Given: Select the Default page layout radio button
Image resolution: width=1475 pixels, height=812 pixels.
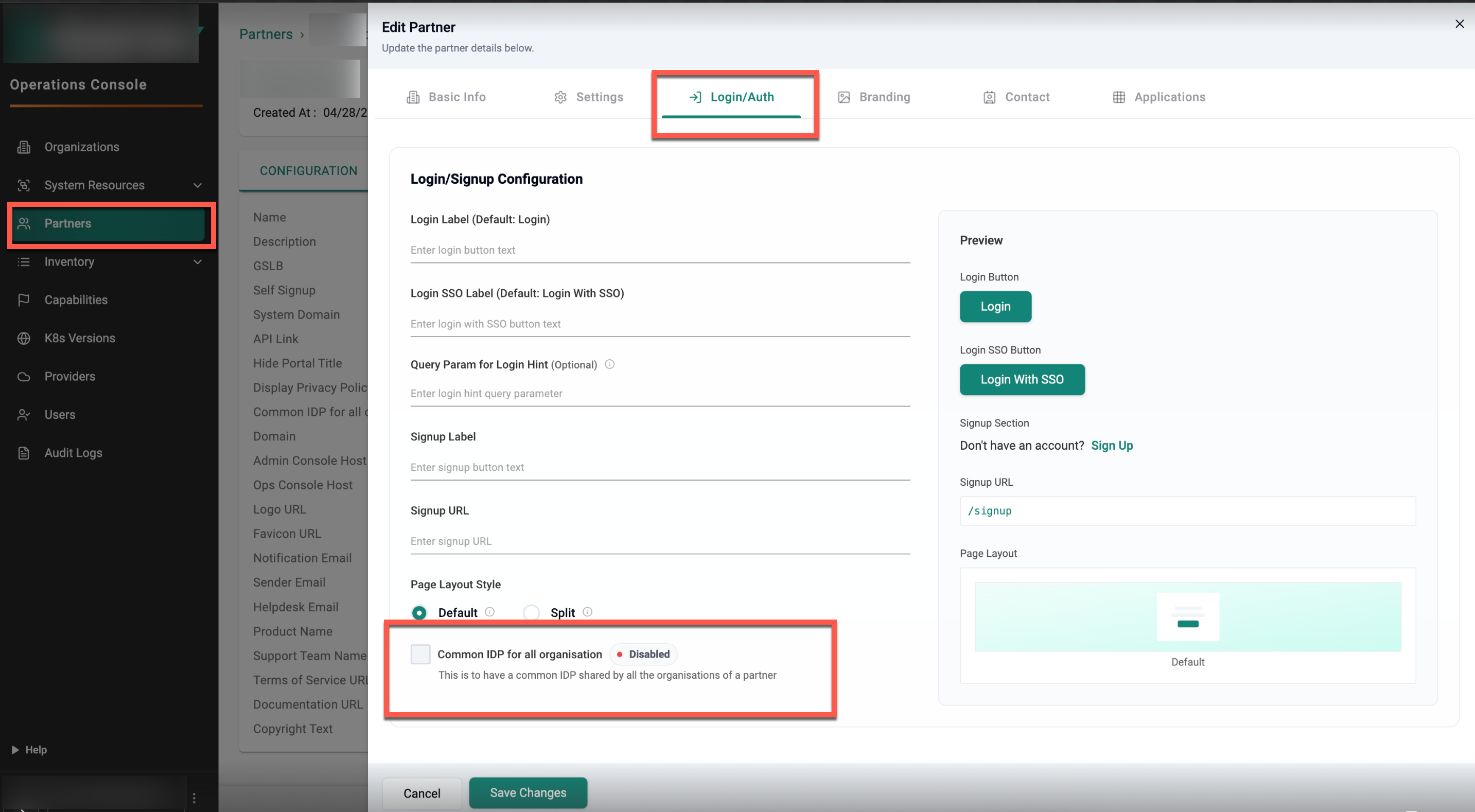Looking at the screenshot, I should [x=419, y=613].
